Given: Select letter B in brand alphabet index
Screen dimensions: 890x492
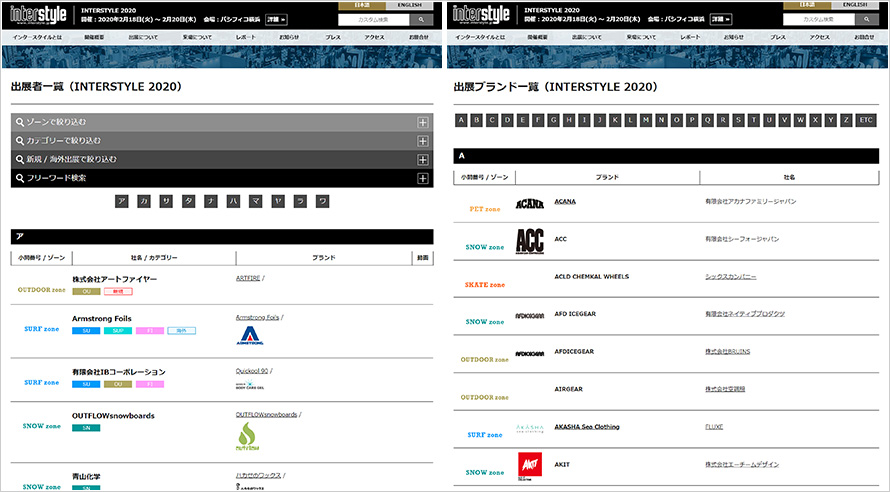Looking at the screenshot, I should (x=477, y=120).
